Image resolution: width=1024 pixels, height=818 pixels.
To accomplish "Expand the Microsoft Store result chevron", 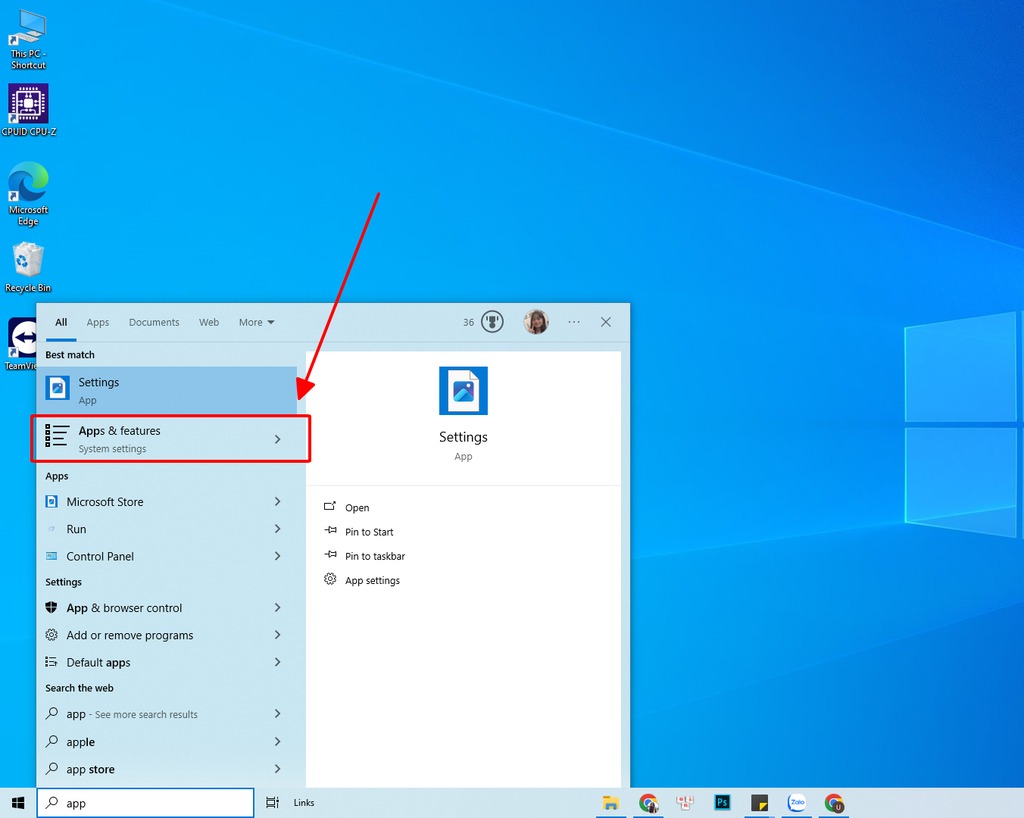I will [x=278, y=501].
